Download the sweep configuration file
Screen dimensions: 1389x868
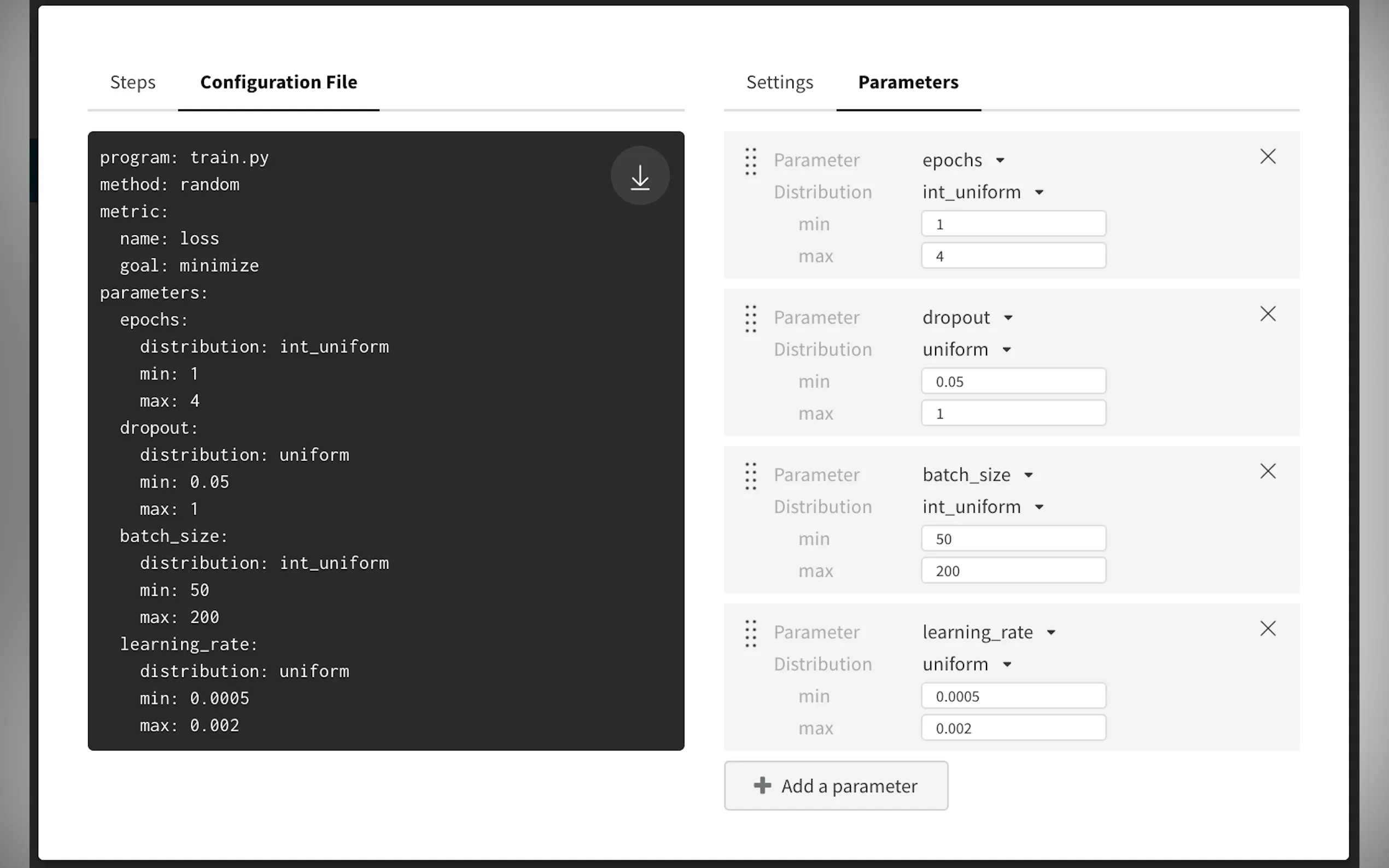(x=640, y=175)
